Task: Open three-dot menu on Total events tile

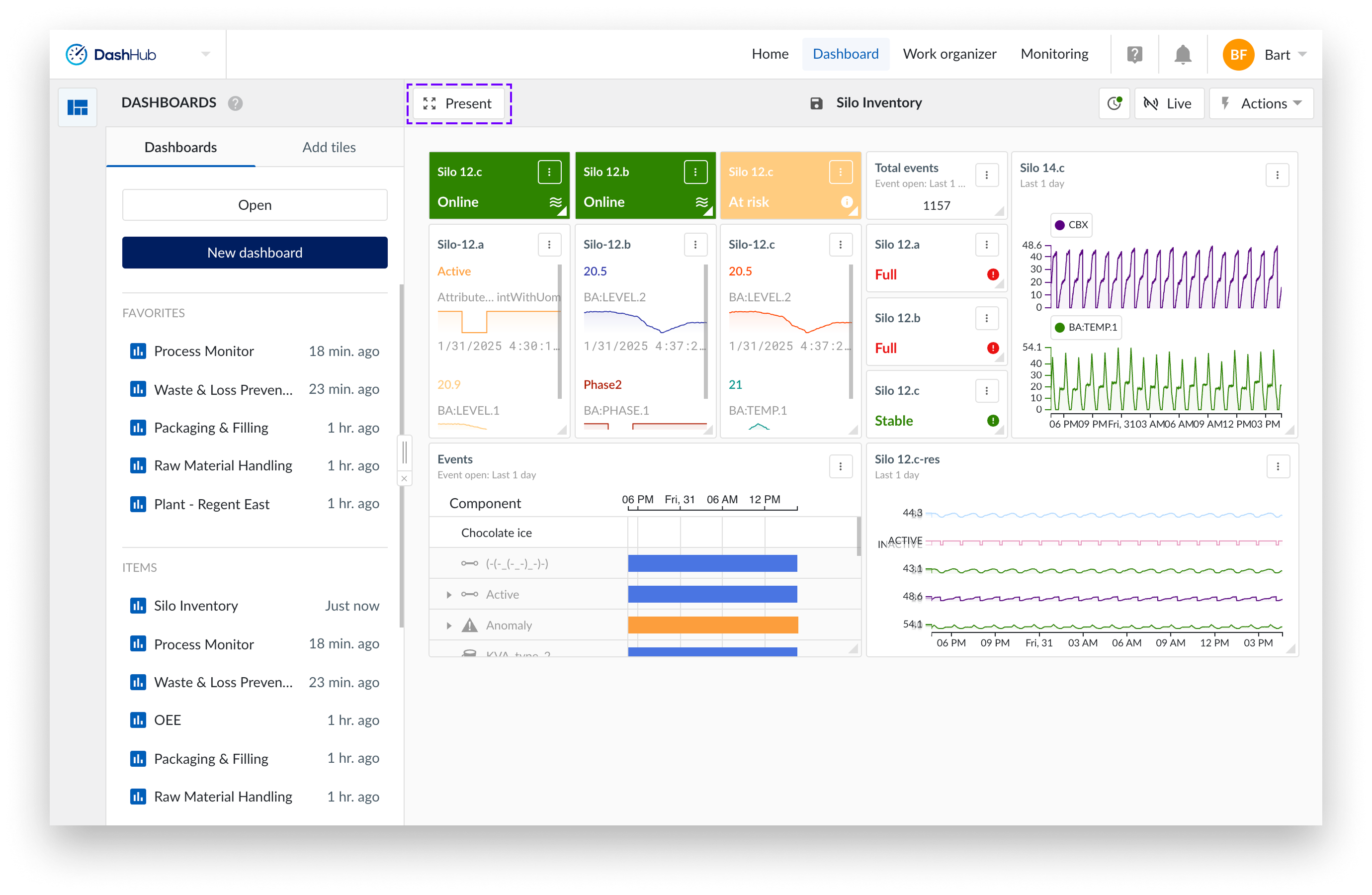Action: click(x=986, y=176)
